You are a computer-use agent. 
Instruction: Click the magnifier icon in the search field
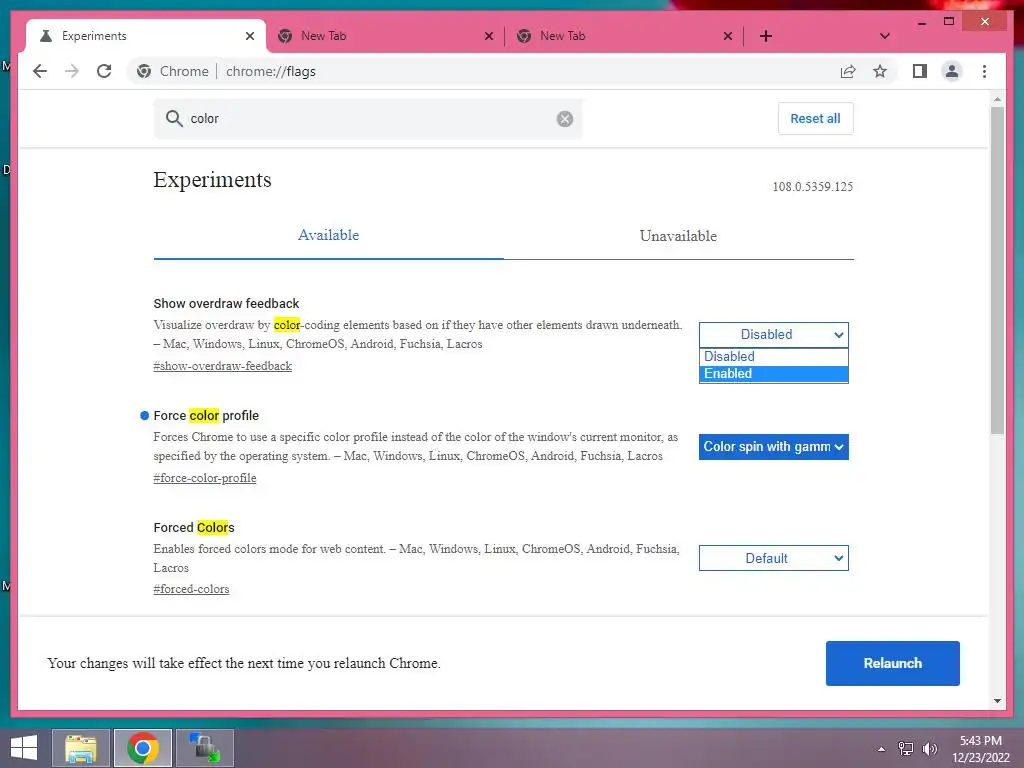click(174, 118)
